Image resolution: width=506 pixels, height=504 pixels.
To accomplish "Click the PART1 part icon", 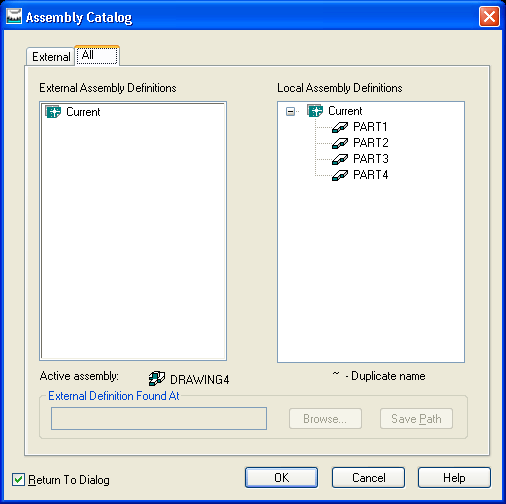I will [x=340, y=127].
